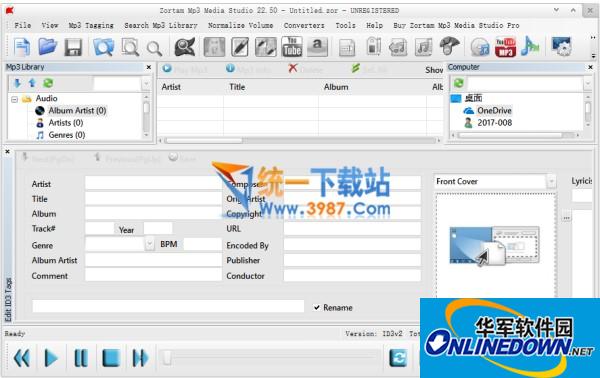Open the File menu
600x378 pixels.
[x=23, y=25]
